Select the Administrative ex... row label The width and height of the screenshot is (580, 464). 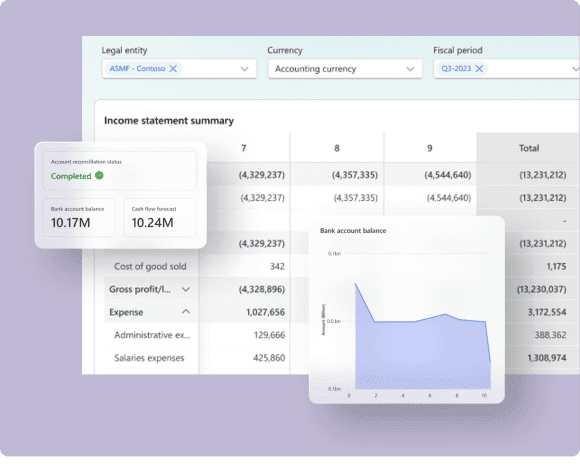[x=152, y=335]
